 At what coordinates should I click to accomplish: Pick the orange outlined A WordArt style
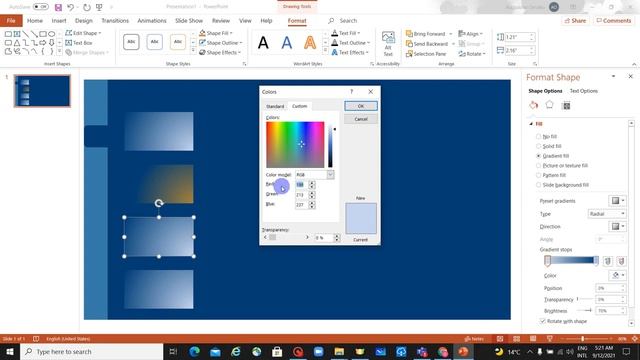pos(310,42)
